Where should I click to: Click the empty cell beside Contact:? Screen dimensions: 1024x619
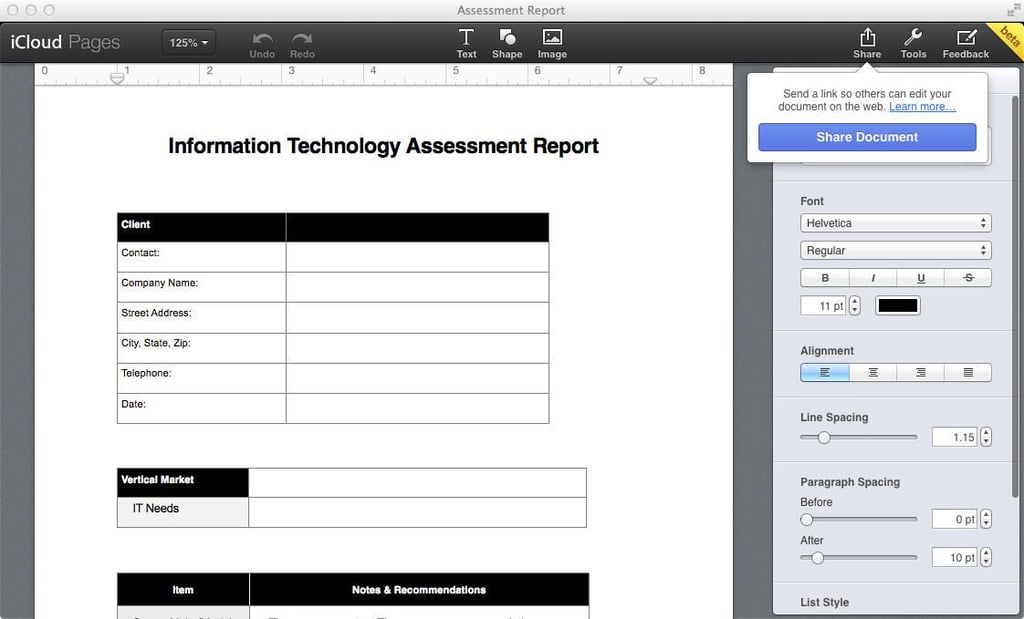pyautogui.click(x=417, y=257)
